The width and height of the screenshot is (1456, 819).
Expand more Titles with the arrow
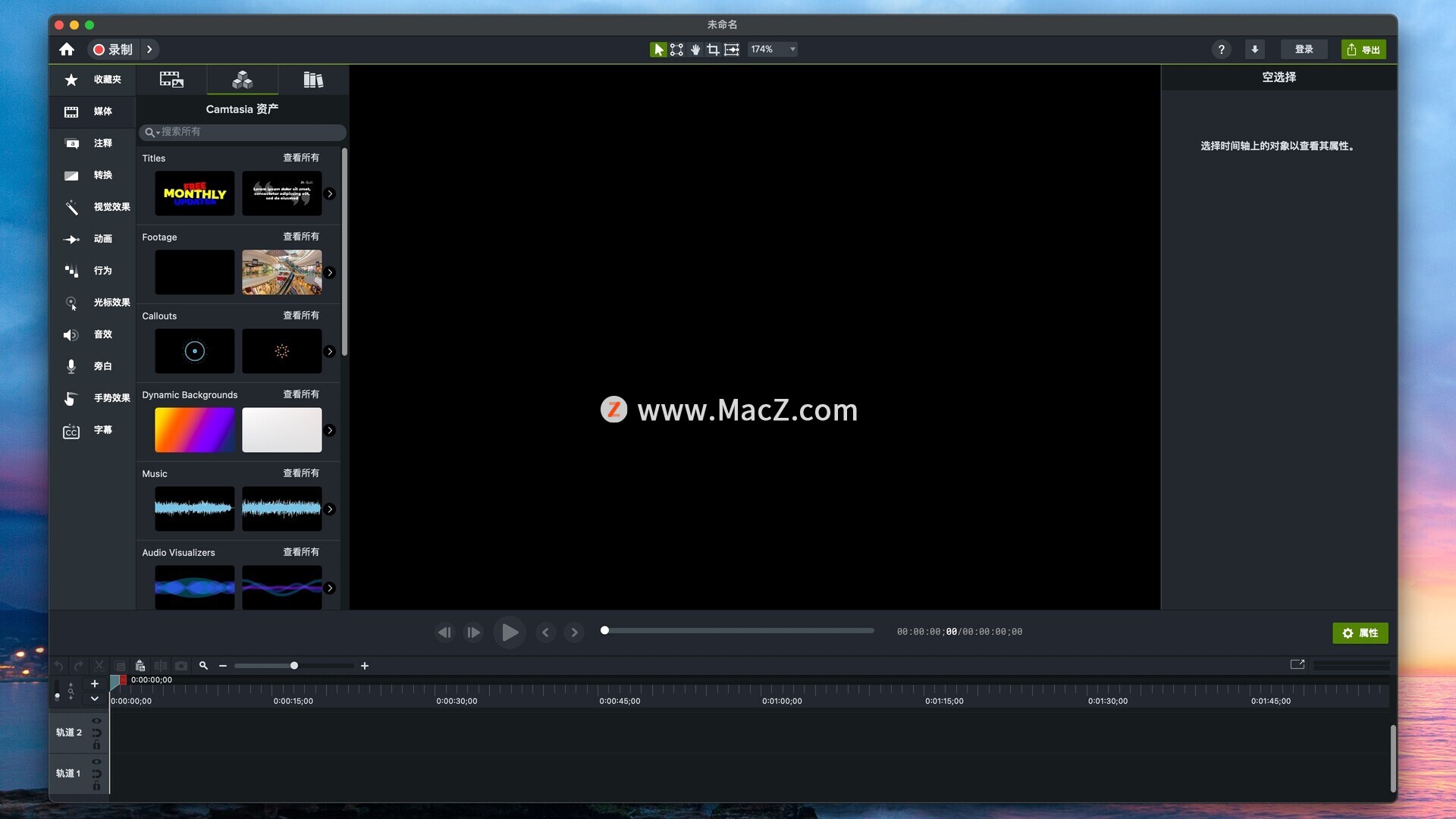[330, 194]
